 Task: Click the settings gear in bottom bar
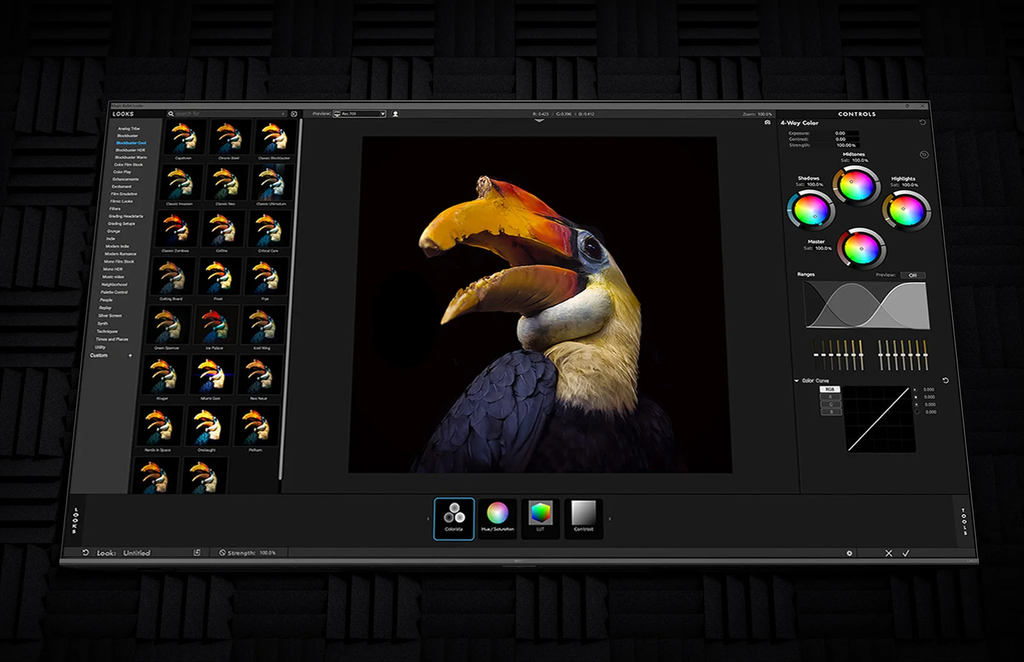[849, 552]
